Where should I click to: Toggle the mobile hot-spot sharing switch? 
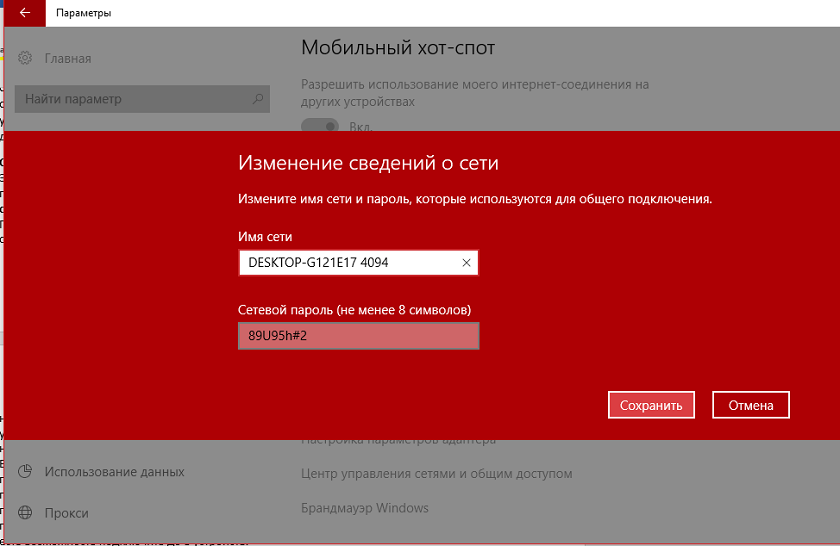(320, 126)
